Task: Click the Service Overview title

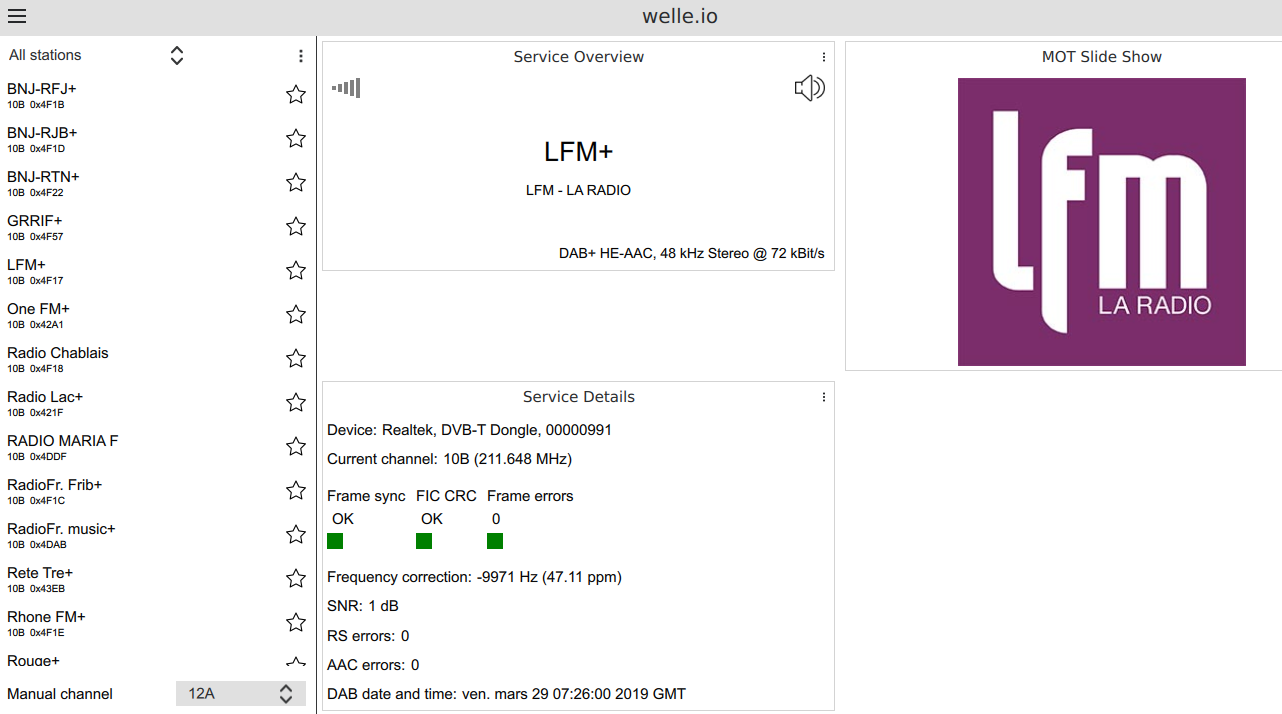Action: click(579, 57)
